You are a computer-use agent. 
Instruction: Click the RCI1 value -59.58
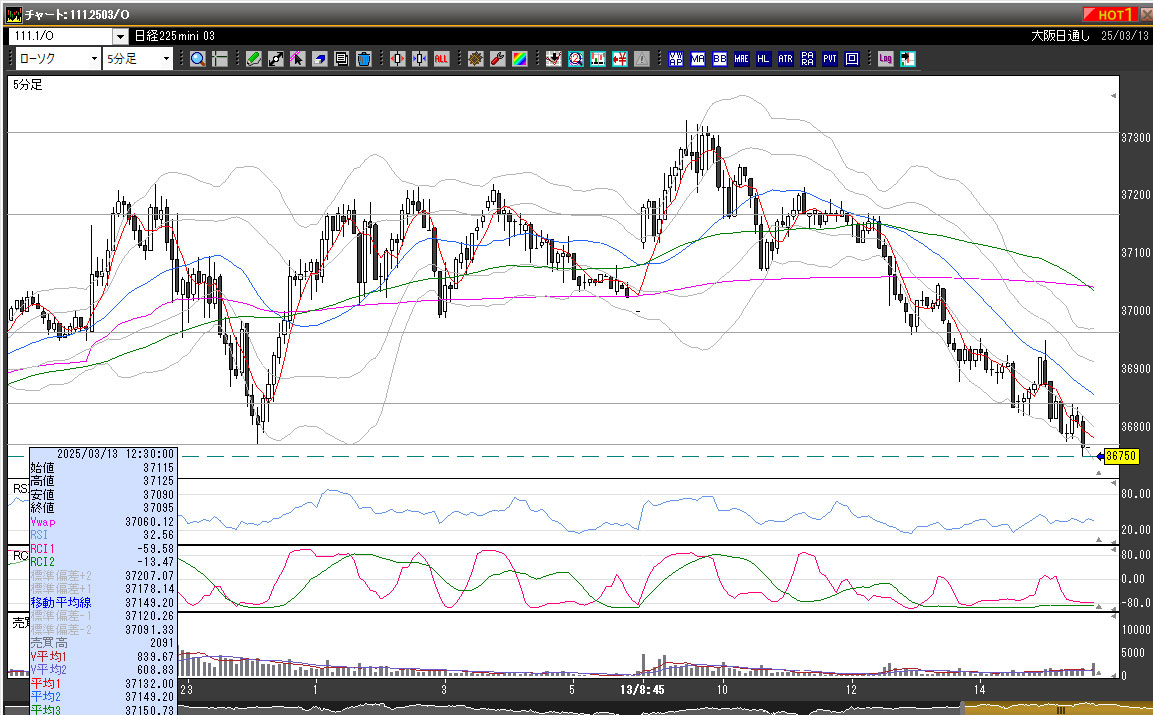[156, 549]
